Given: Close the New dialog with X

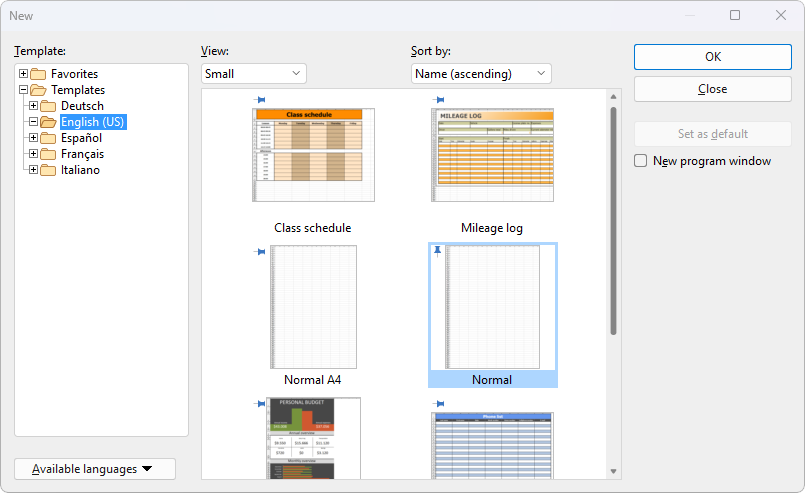Looking at the screenshot, I should click(781, 15).
